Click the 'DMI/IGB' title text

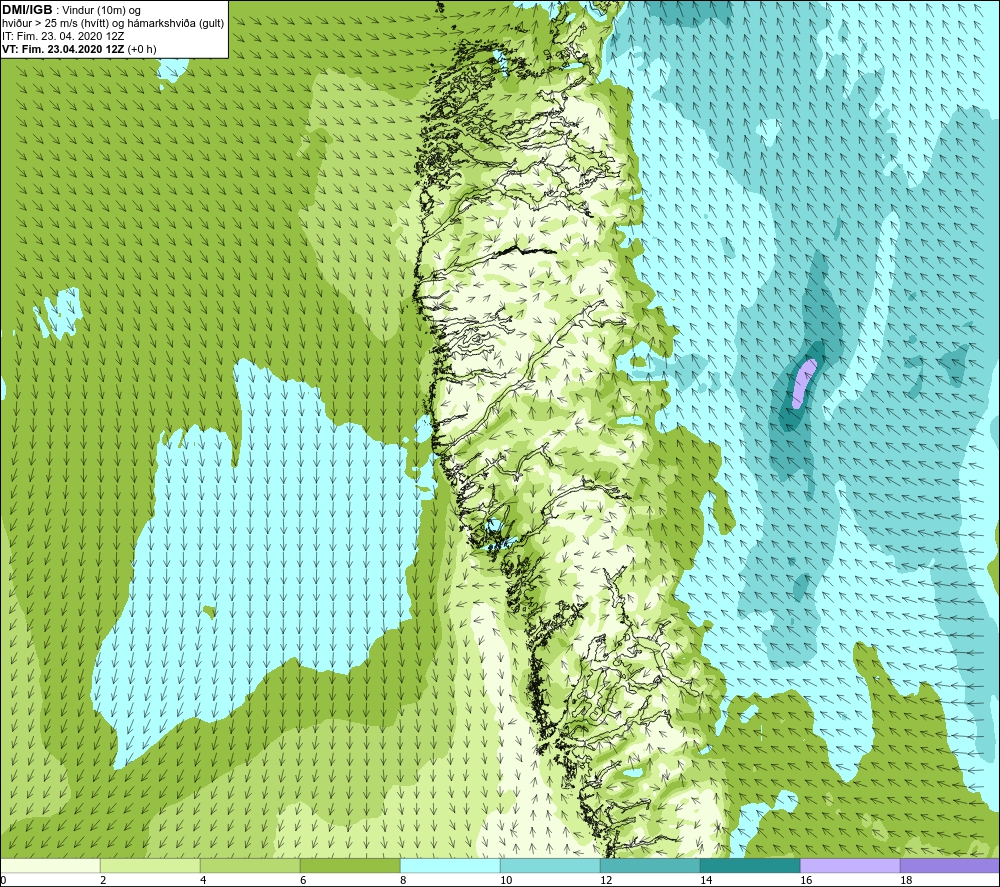[x=27, y=10]
